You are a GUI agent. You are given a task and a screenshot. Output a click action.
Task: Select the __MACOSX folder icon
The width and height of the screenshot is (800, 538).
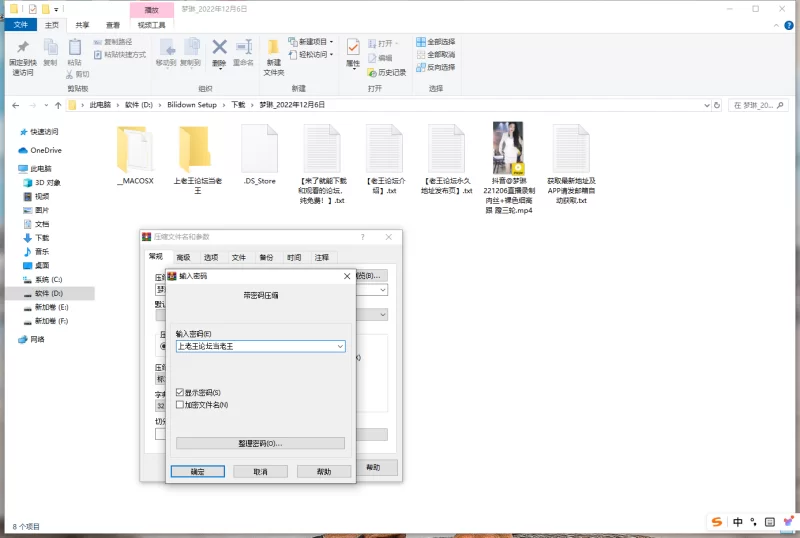134,148
